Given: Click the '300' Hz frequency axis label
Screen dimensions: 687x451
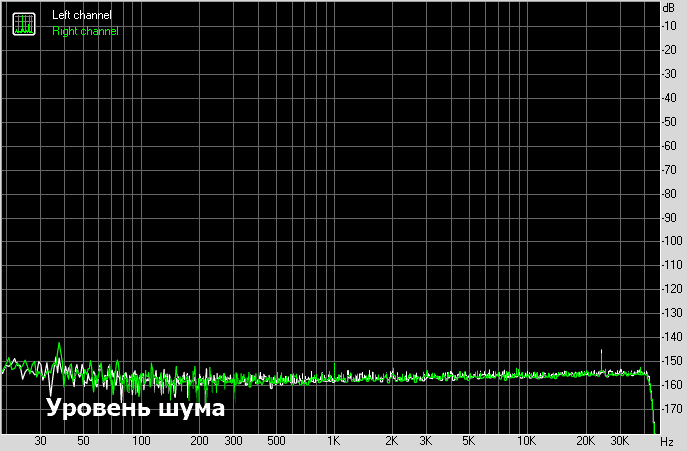Looking at the screenshot, I should tap(234, 441).
